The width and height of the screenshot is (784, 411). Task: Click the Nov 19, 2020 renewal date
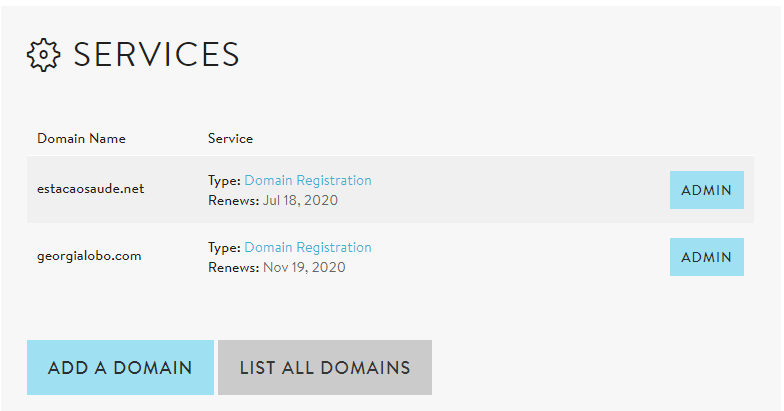pyautogui.click(x=304, y=267)
